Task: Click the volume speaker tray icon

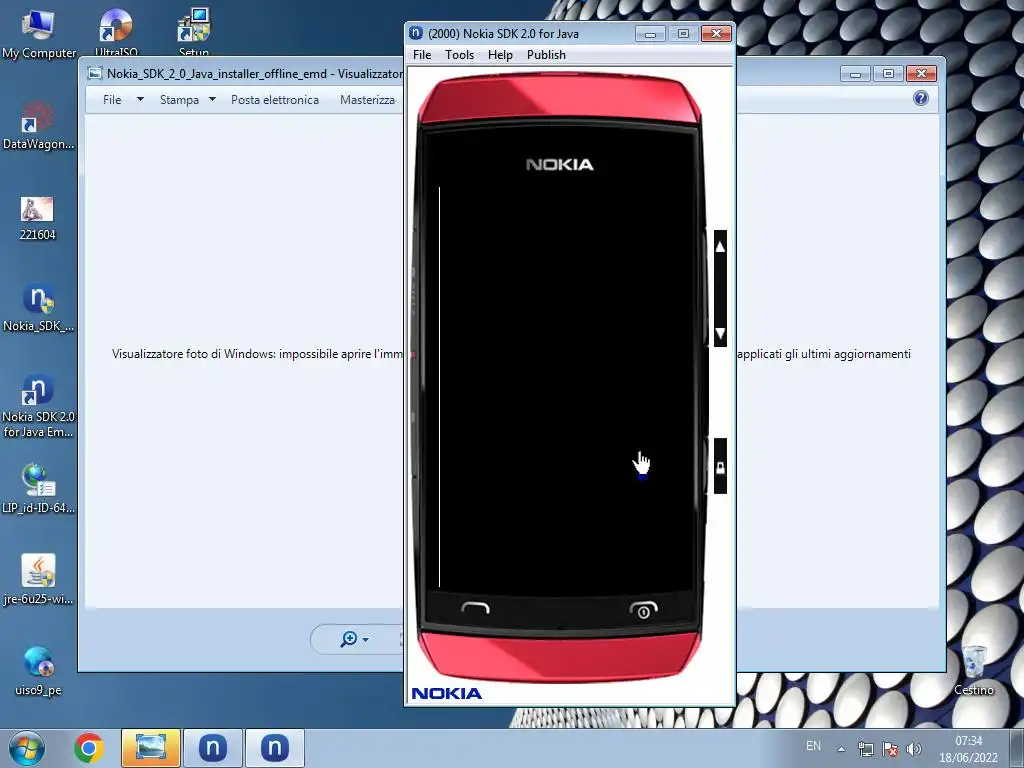Action: pyautogui.click(x=914, y=749)
